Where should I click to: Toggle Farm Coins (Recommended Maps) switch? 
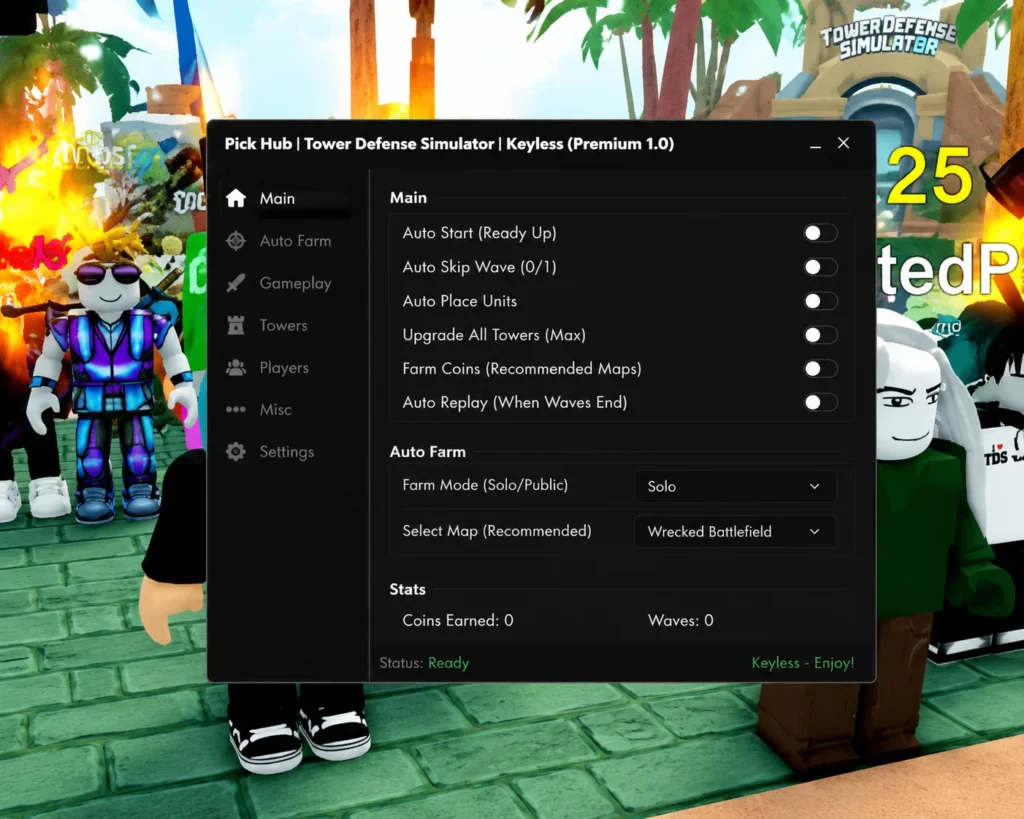(820, 368)
